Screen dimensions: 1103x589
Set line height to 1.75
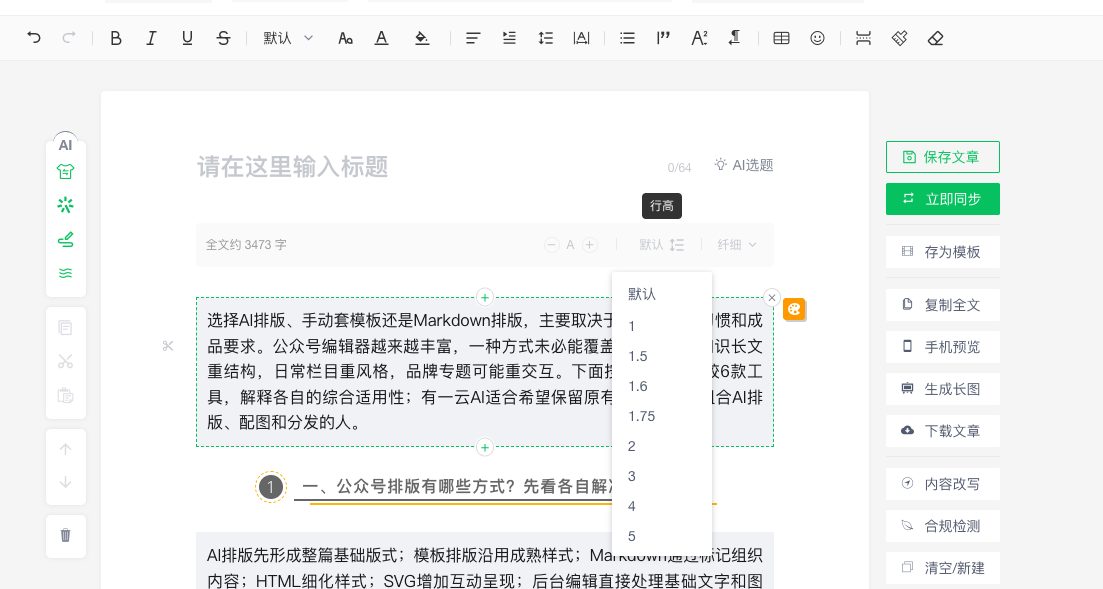pyautogui.click(x=662, y=416)
